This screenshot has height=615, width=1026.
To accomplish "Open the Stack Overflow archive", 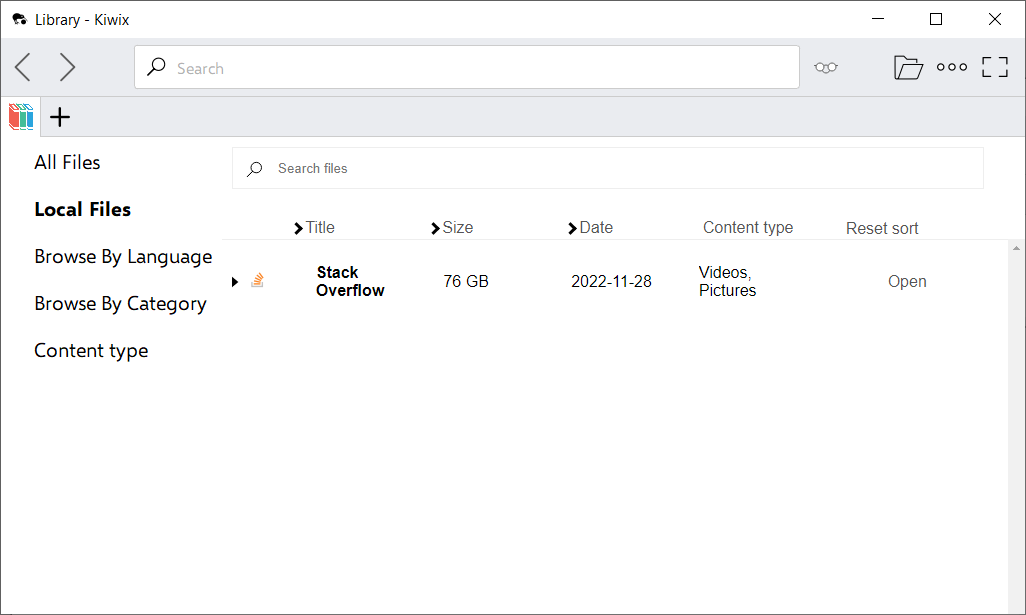I will point(907,281).
